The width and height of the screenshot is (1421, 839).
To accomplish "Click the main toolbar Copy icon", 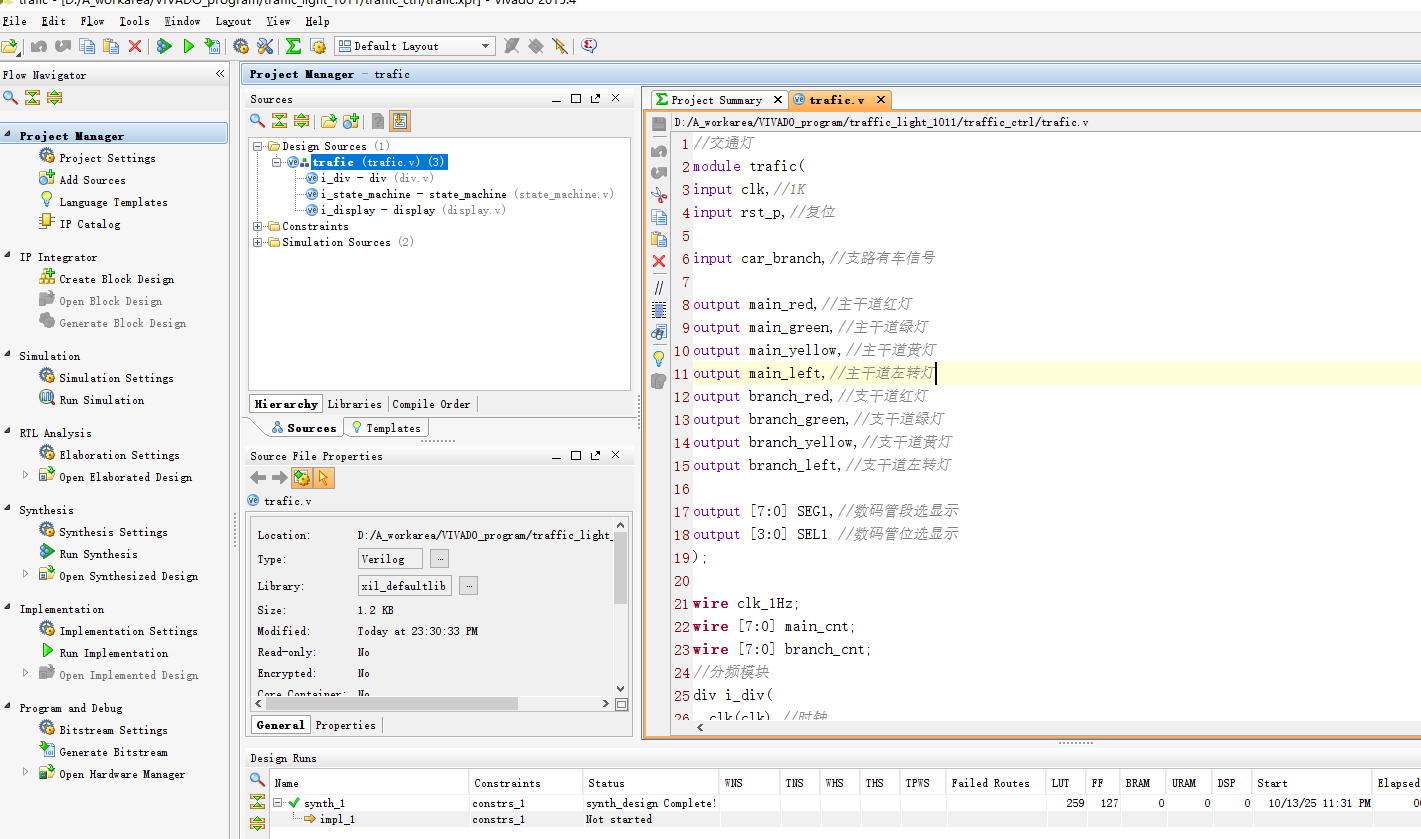I will click(x=88, y=46).
